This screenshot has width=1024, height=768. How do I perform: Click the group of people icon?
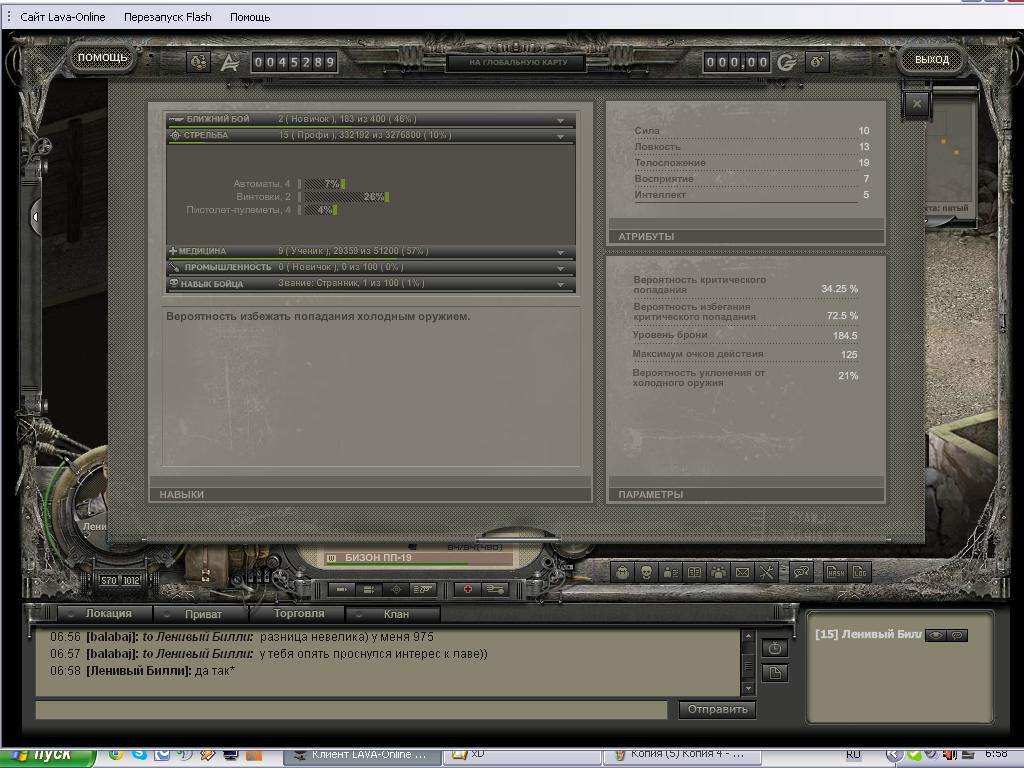click(x=719, y=572)
